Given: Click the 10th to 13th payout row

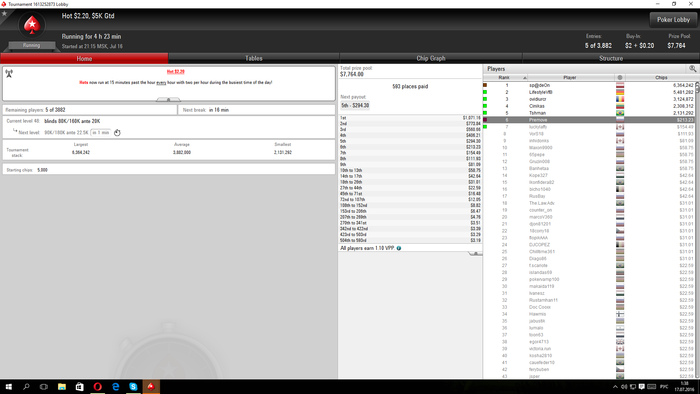Looking at the screenshot, I should click(410, 170).
